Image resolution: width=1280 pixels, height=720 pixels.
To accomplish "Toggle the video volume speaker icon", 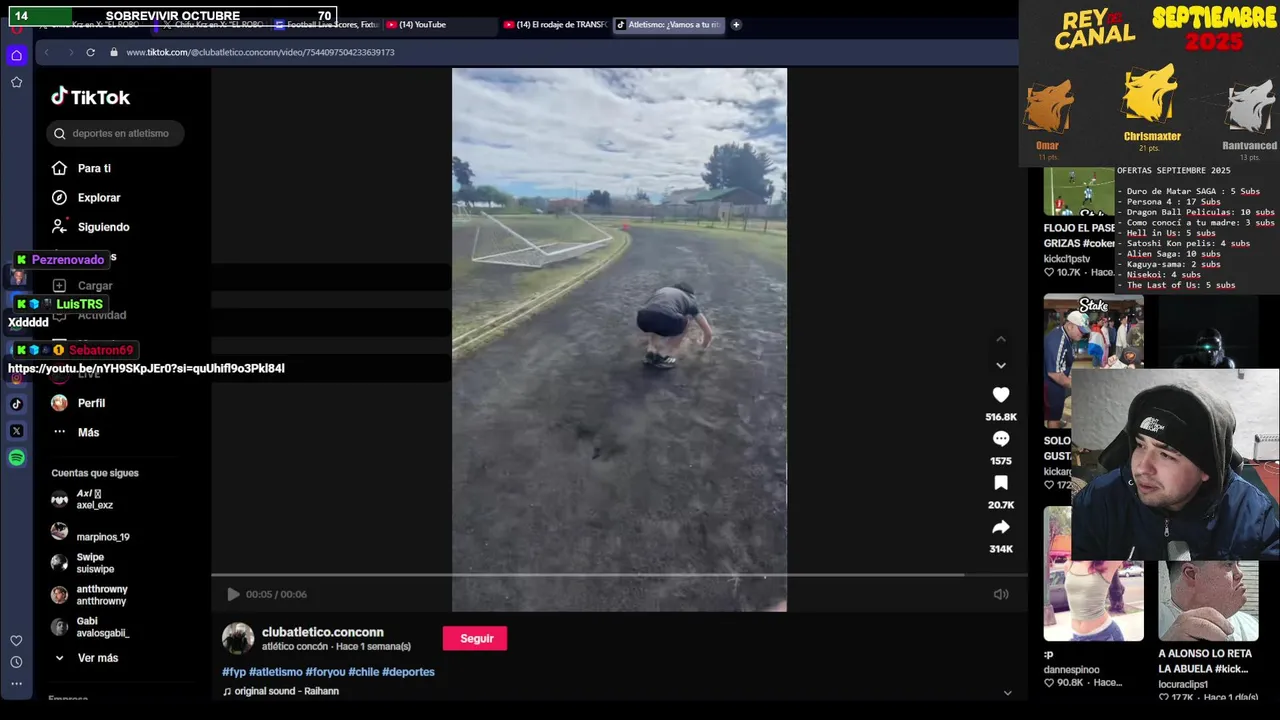I will [x=1001, y=594].
